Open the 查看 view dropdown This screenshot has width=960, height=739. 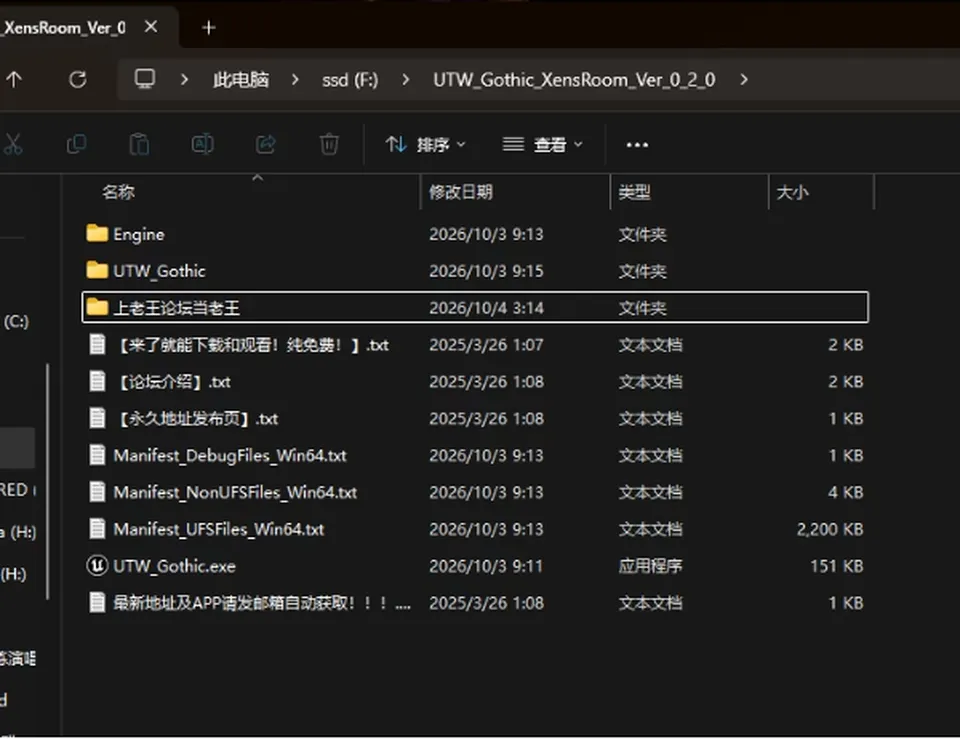click(542, 144)
